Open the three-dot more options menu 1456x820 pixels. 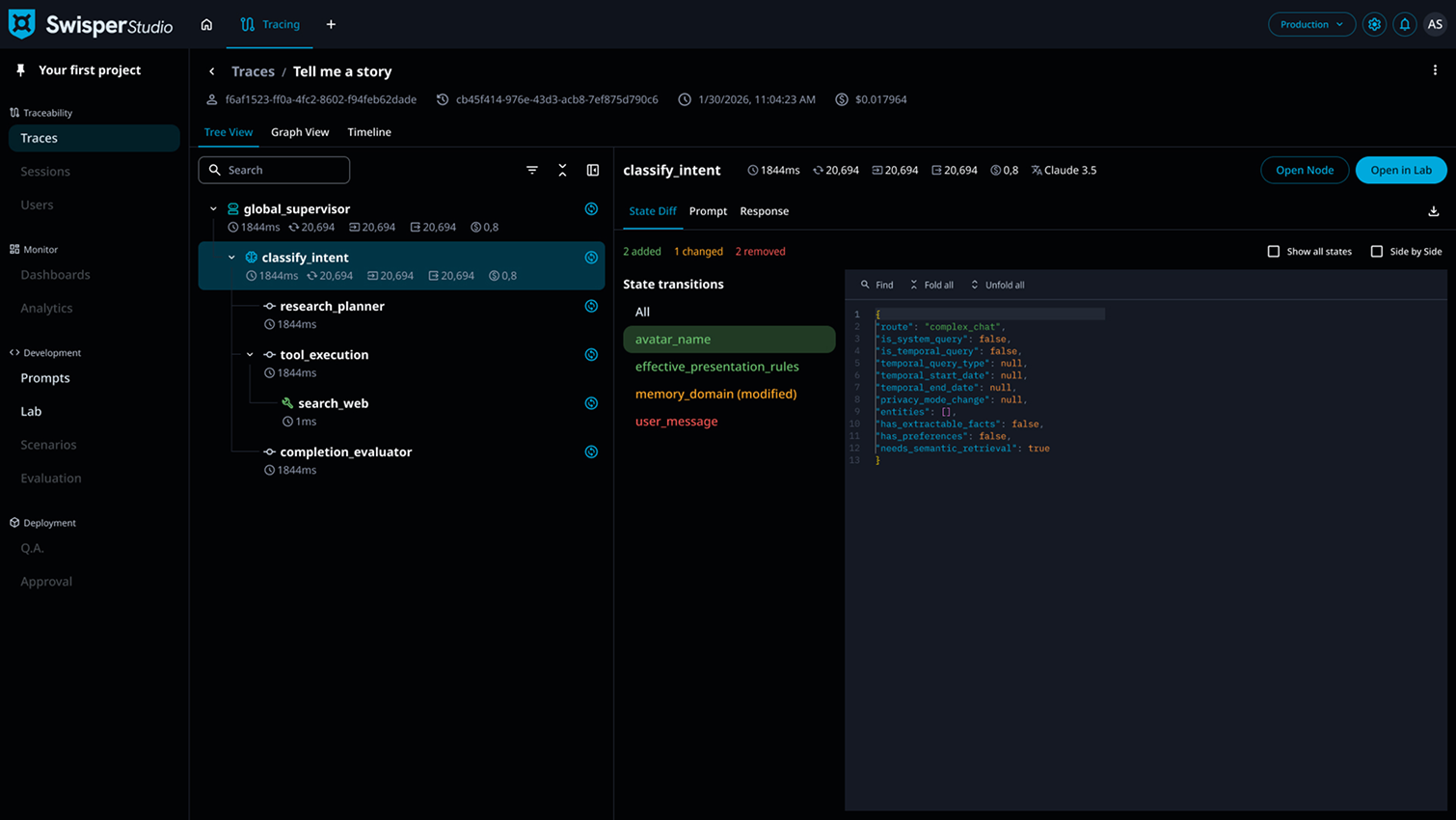tap(1434, 70)
